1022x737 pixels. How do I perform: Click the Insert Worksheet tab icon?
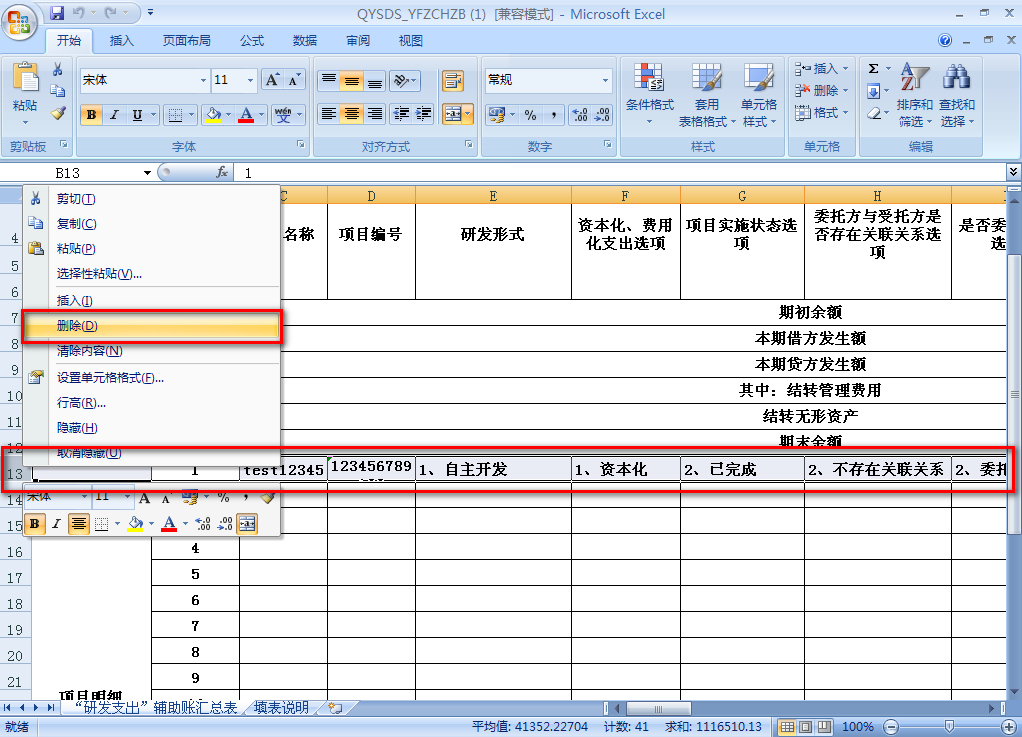(x=336, y=708)
